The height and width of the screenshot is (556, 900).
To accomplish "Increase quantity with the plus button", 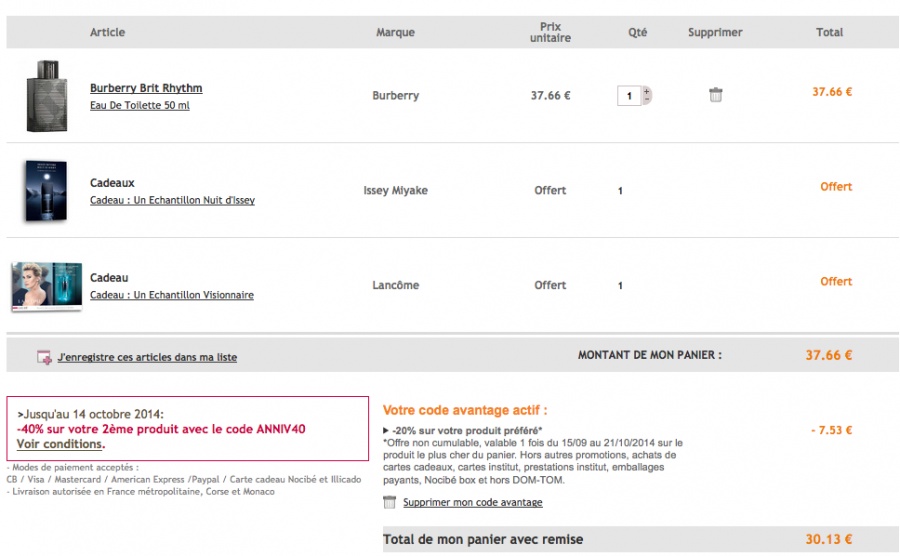I will point(647,91).
